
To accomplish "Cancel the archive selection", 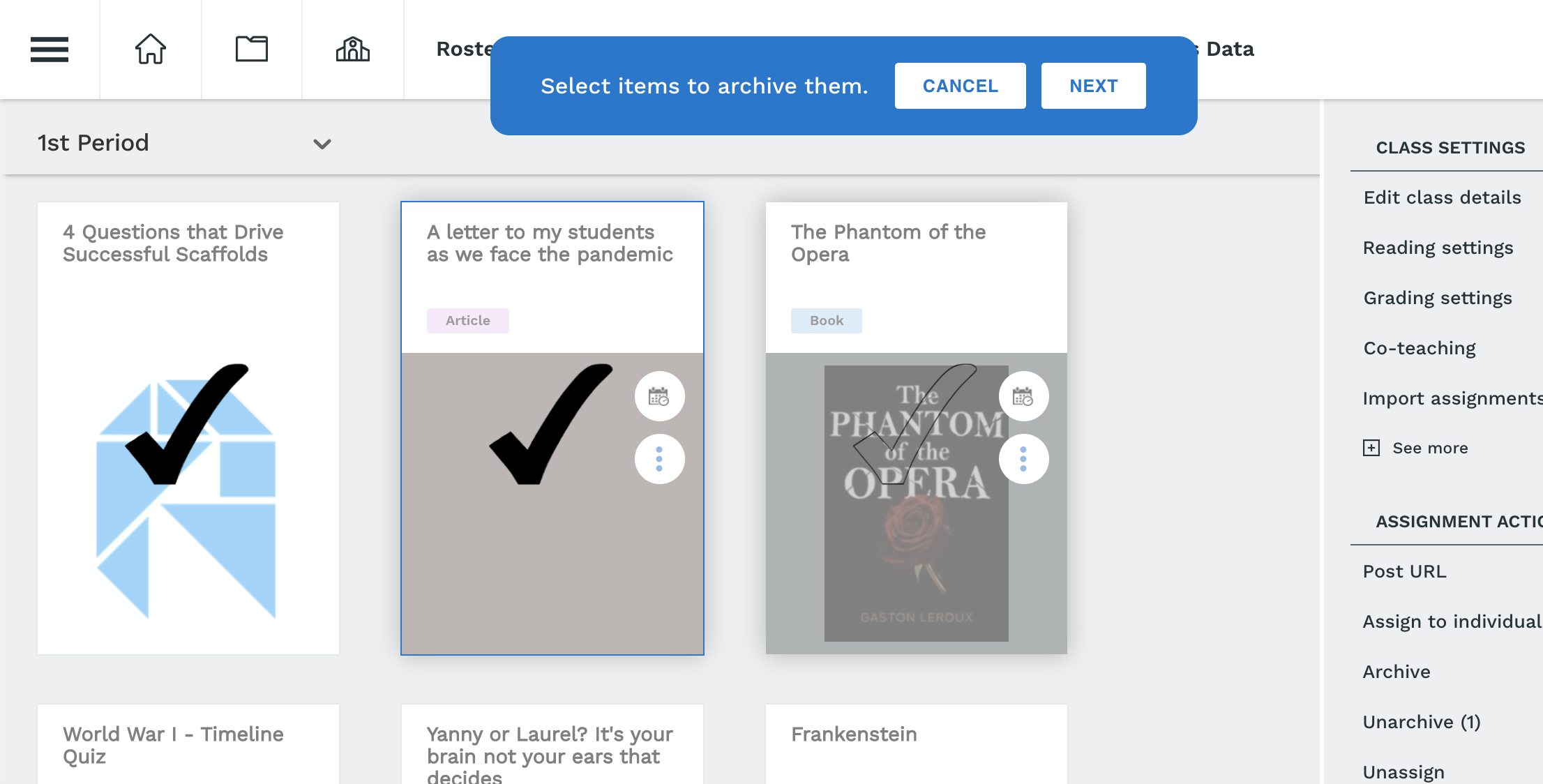I will click(961, 86).
